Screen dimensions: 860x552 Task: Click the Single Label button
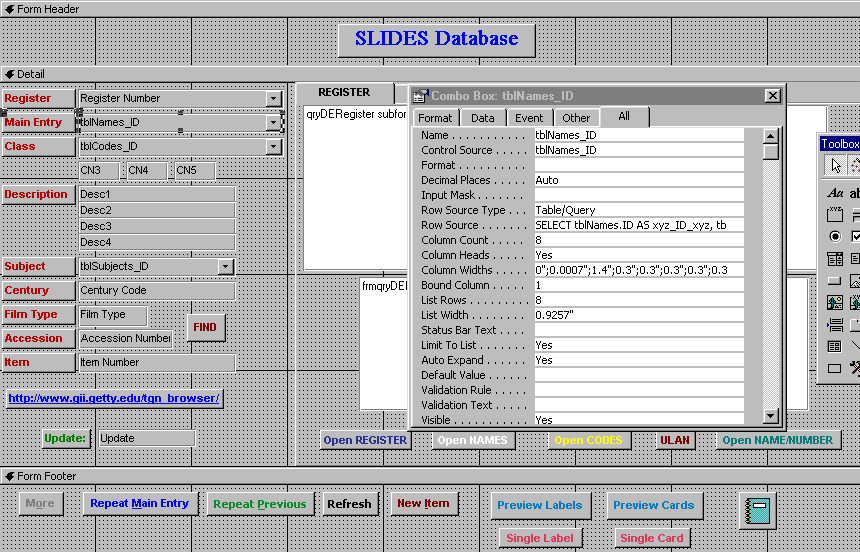[540, 538]
